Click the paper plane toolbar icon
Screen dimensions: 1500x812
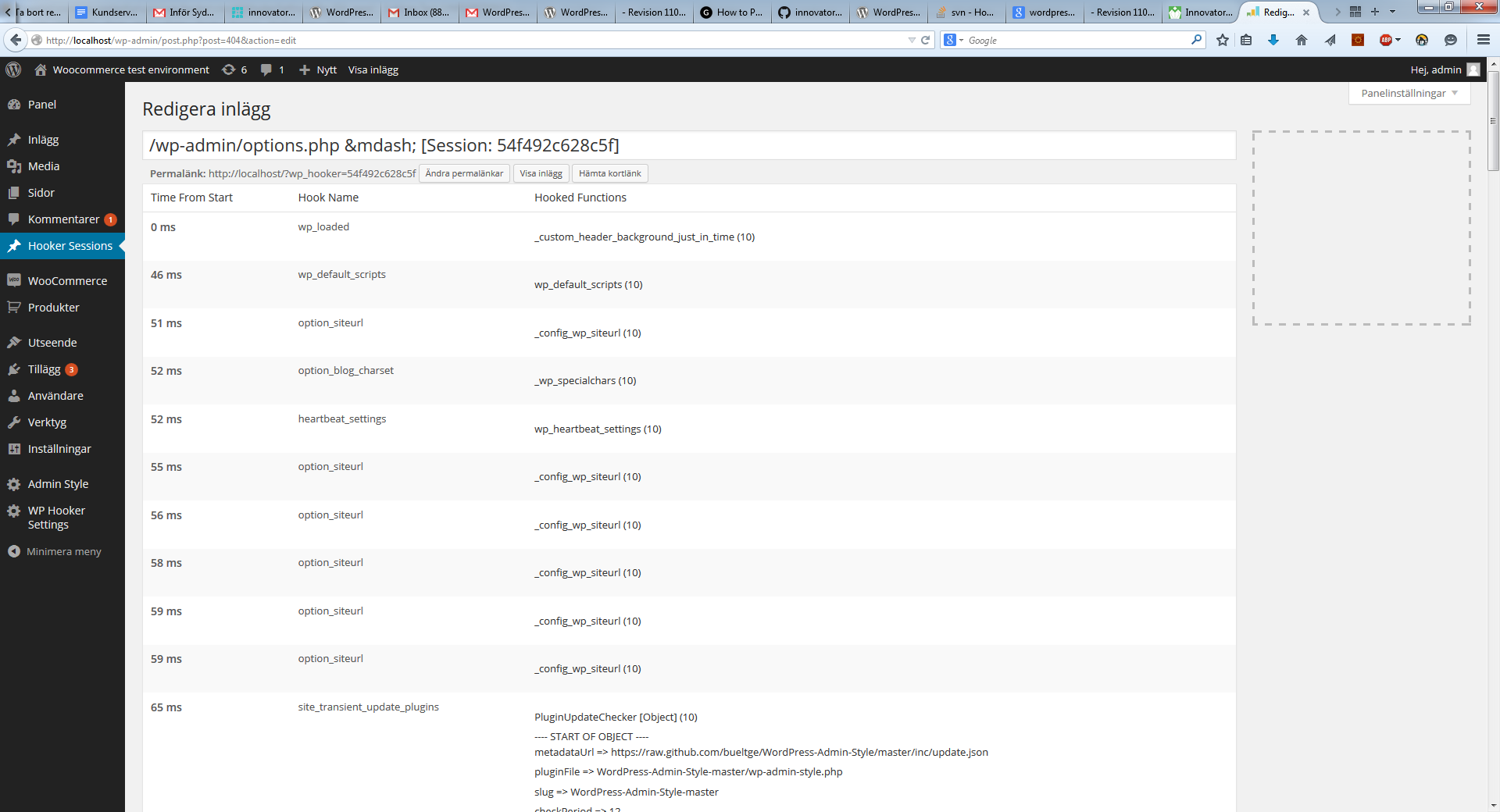pyautogui.click(x=1330, y=40)
